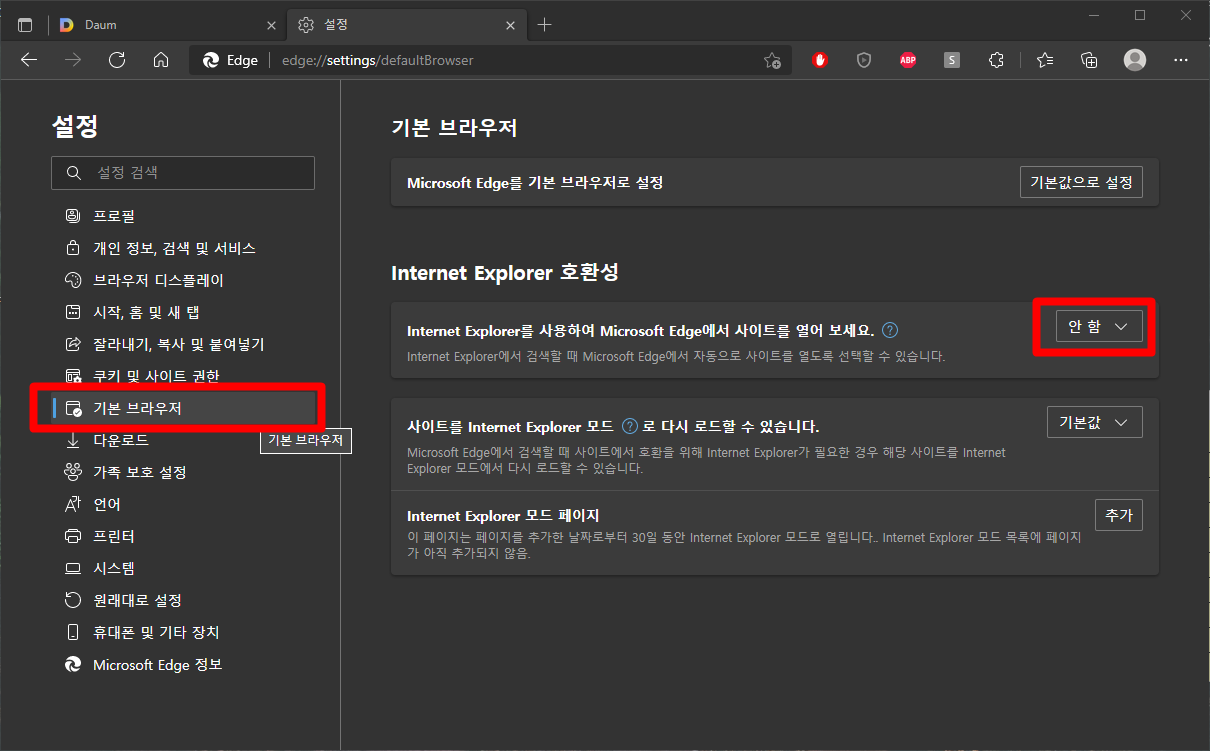Viewport: 1210px width, 751px height.
Task: Click the browser forward arrow
Action: click(x=73, y=60)
